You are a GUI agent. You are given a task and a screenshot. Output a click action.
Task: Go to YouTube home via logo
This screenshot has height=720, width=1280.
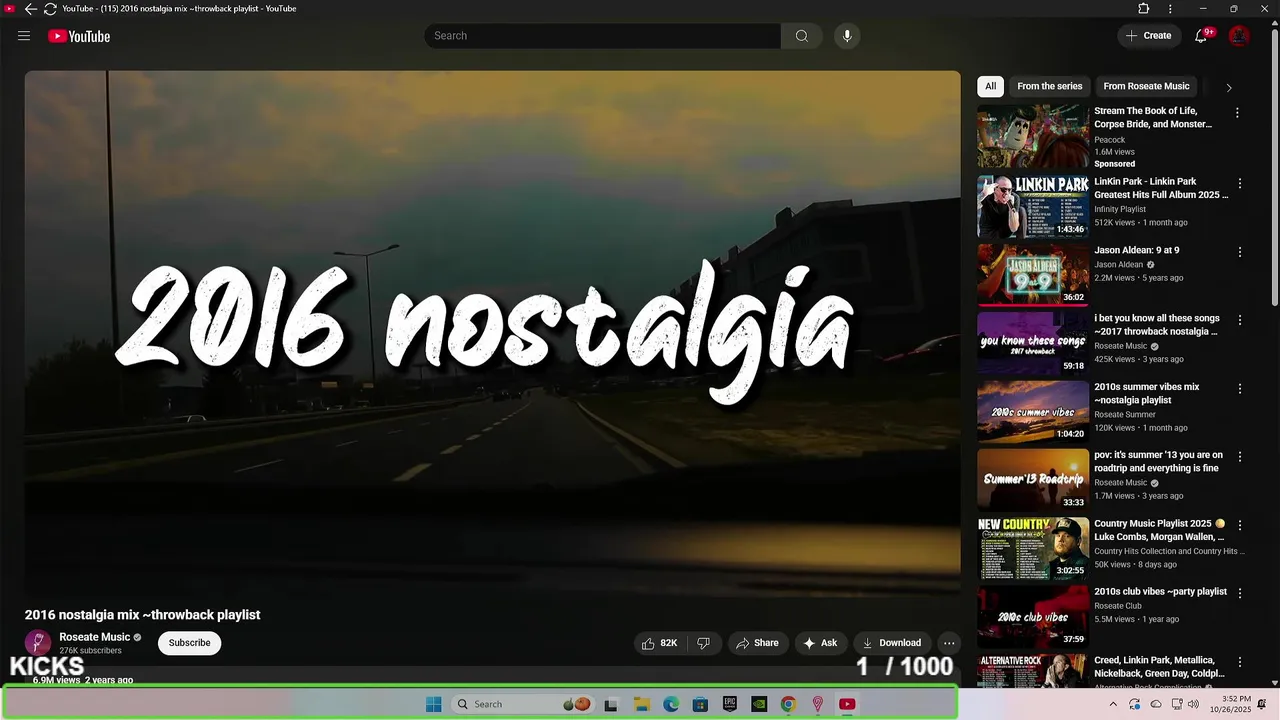[x=79, y=36]
